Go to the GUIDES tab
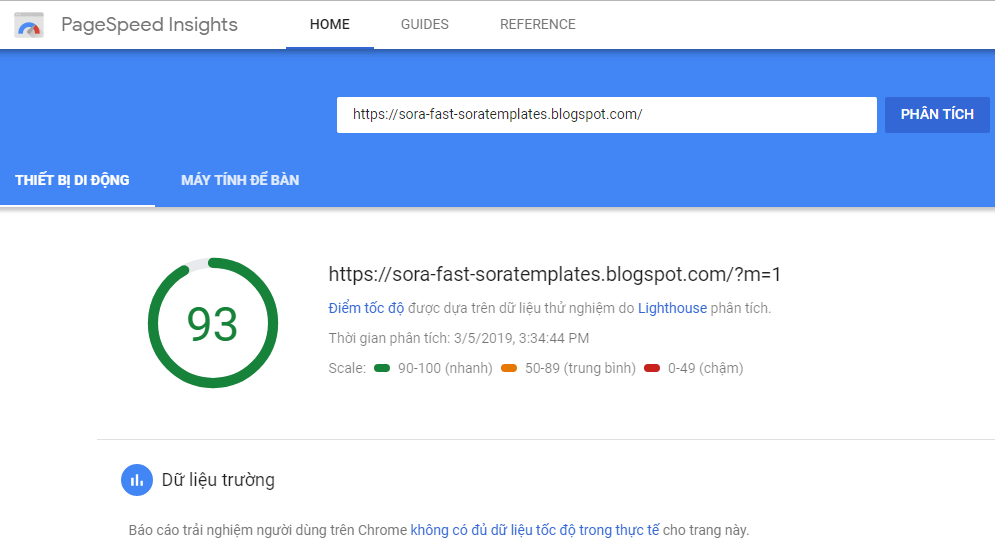 [x=425, y=24]
